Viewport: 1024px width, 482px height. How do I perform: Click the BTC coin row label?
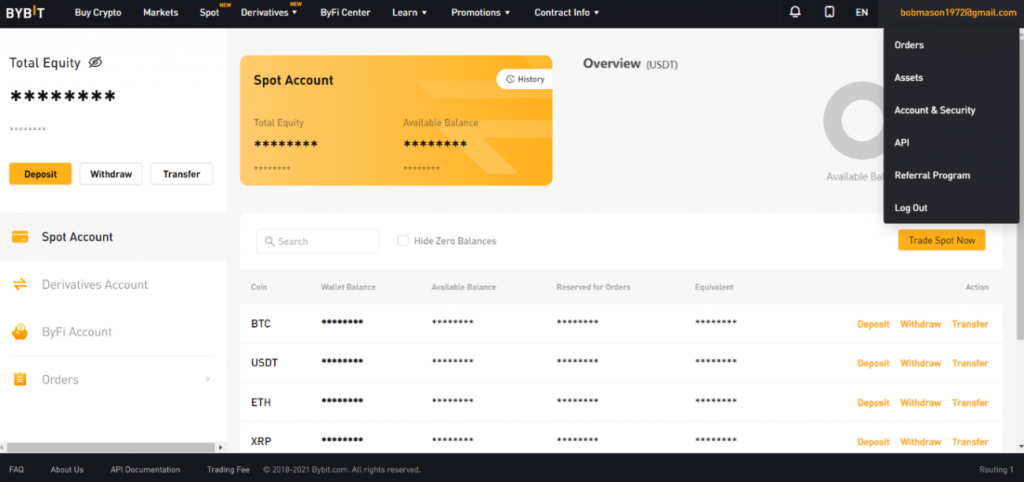pyautogui.click(x=261, y=324)
